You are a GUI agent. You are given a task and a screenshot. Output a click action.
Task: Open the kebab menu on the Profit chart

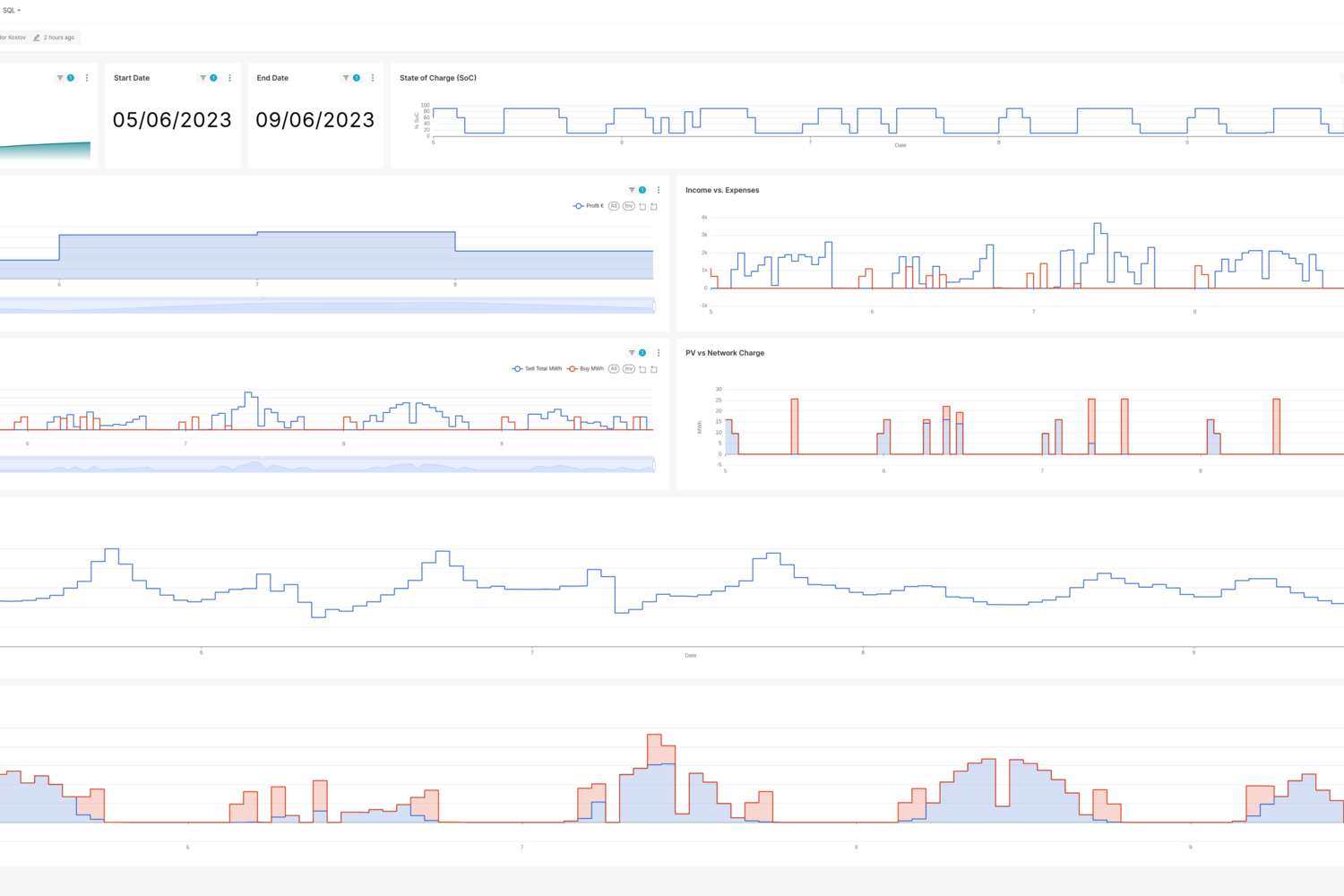[x=659, y=190]
